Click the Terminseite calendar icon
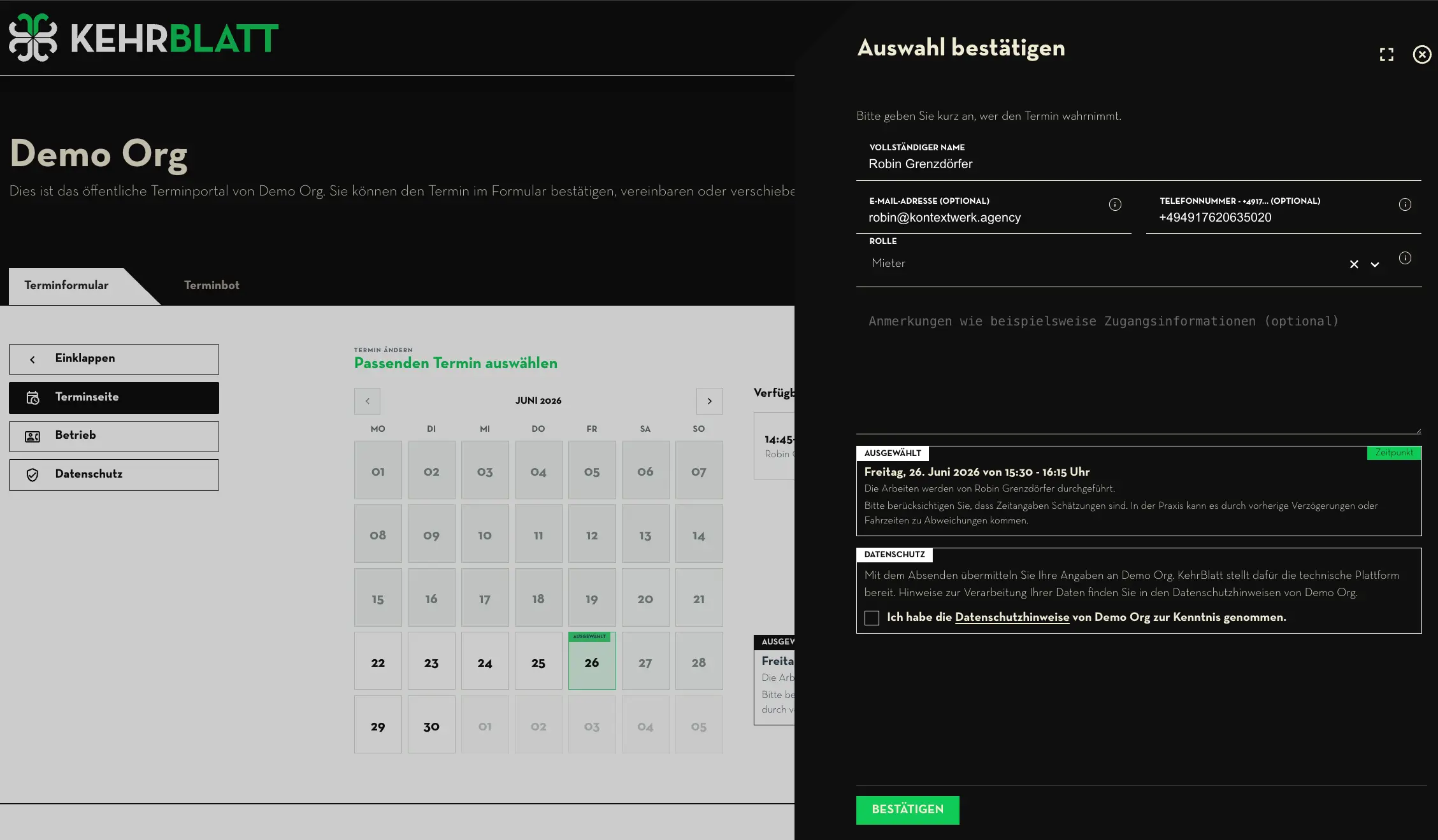 32,398
